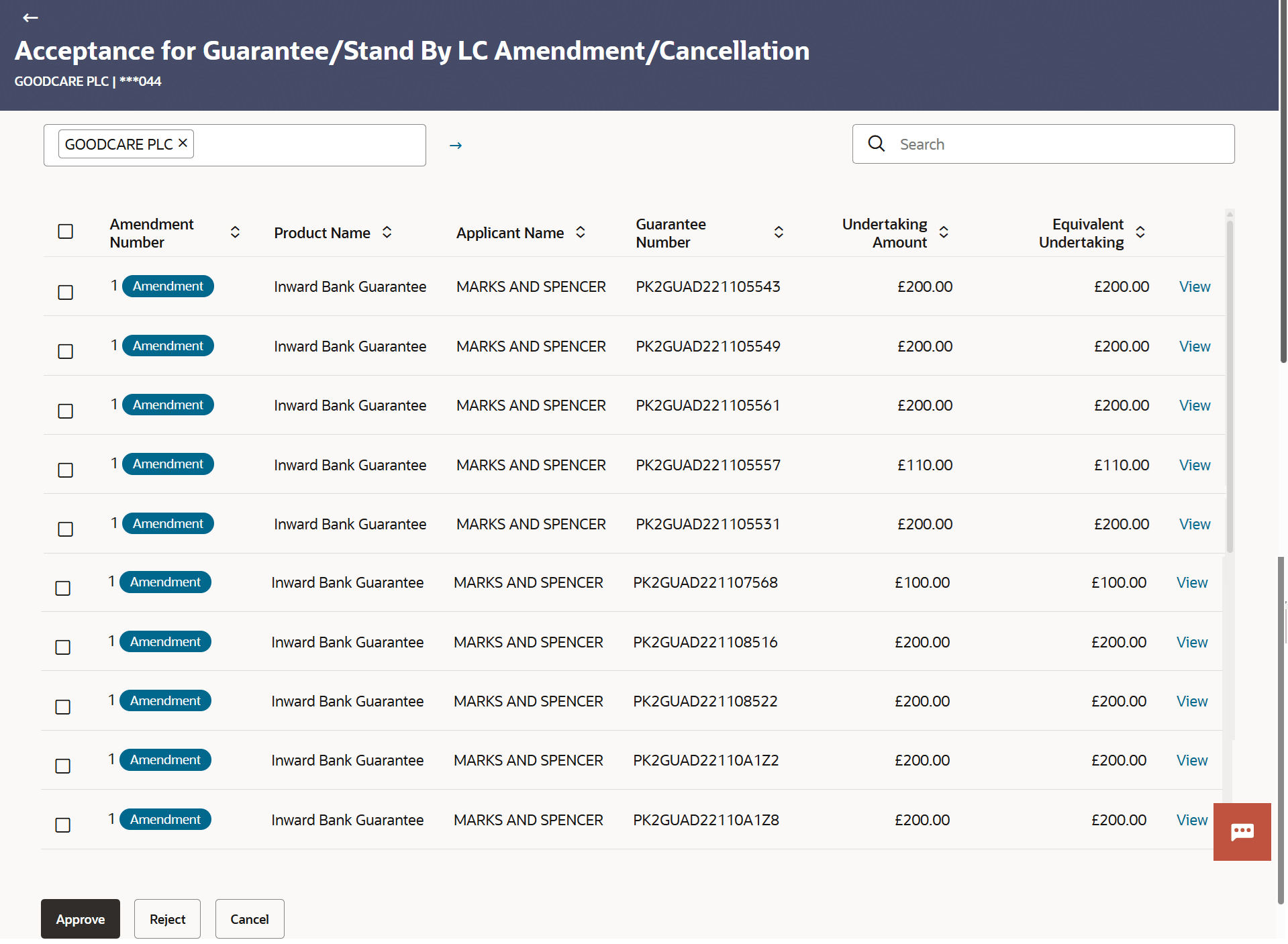Cancel the acceptance action
Image resolution: width=1288 pixels, height=944 pixels.
pyautogui.click(x=250, y=919)
